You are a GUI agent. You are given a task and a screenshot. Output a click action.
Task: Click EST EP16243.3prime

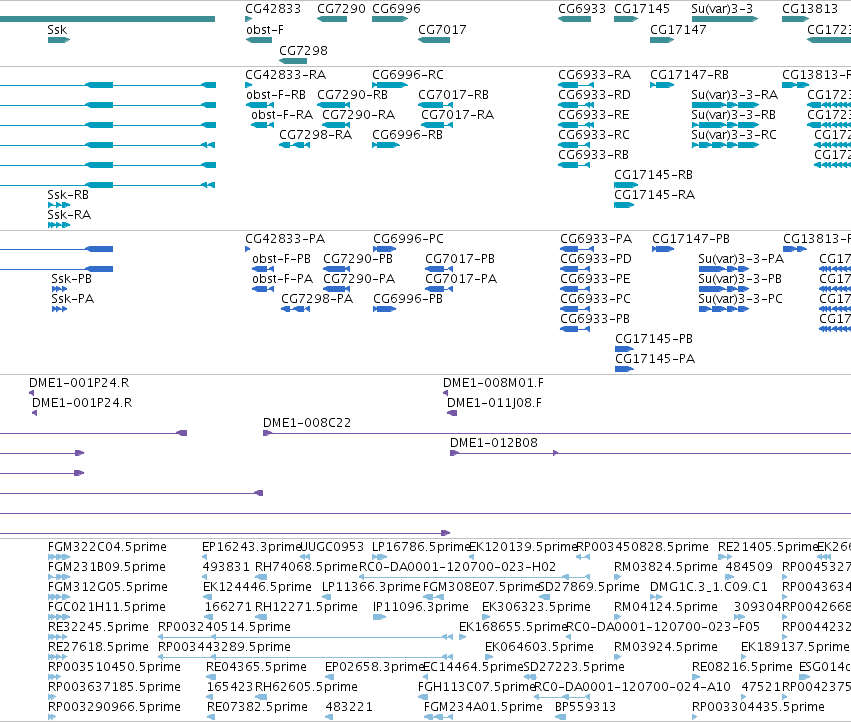click(x=251, y=547)
